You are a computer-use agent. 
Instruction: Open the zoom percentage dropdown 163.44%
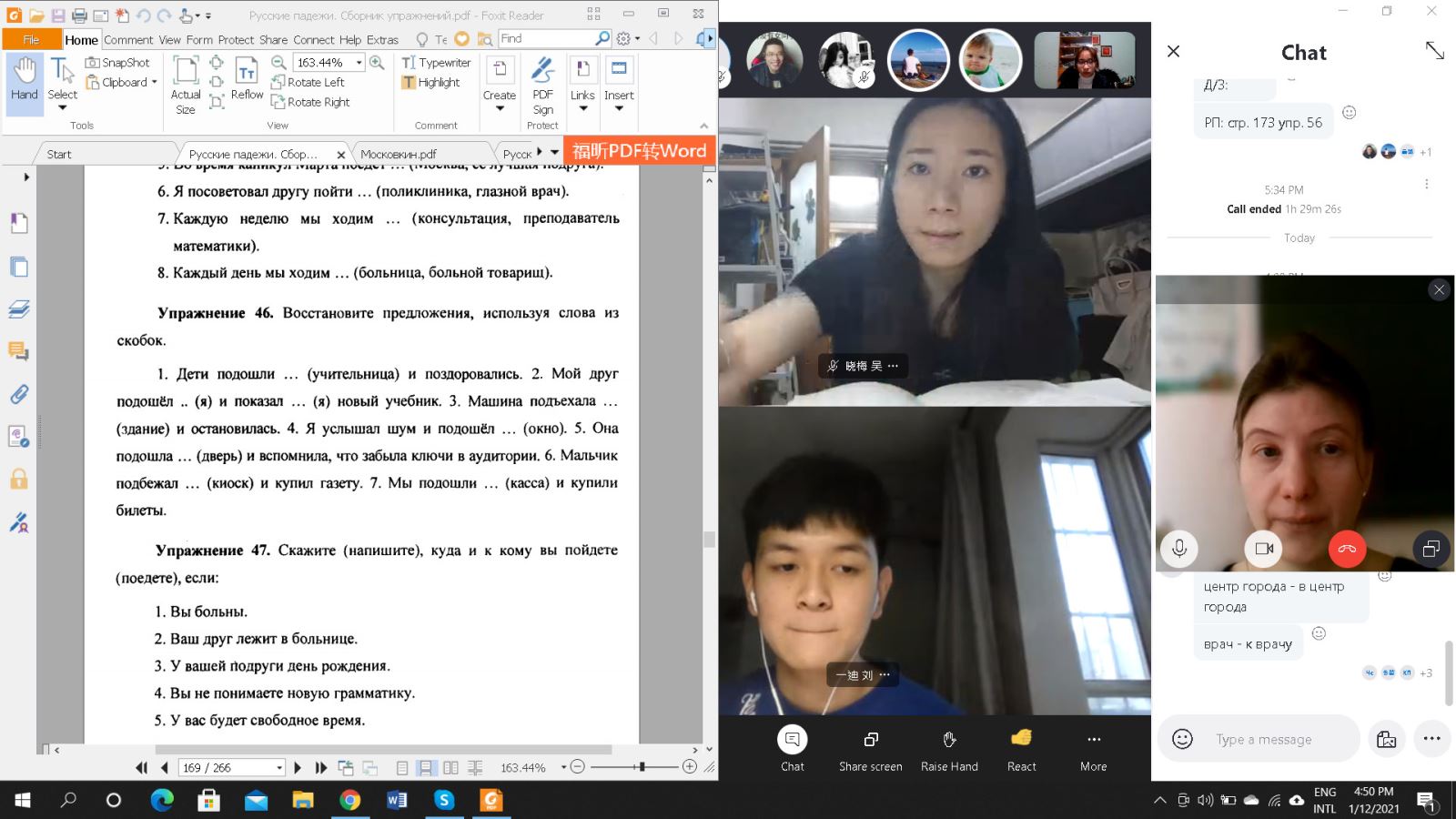pyautogui.click(x=359, y=63)
